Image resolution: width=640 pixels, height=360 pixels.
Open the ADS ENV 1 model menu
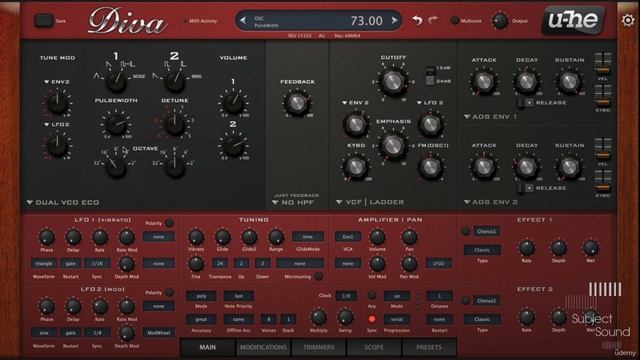coord(490,117)
